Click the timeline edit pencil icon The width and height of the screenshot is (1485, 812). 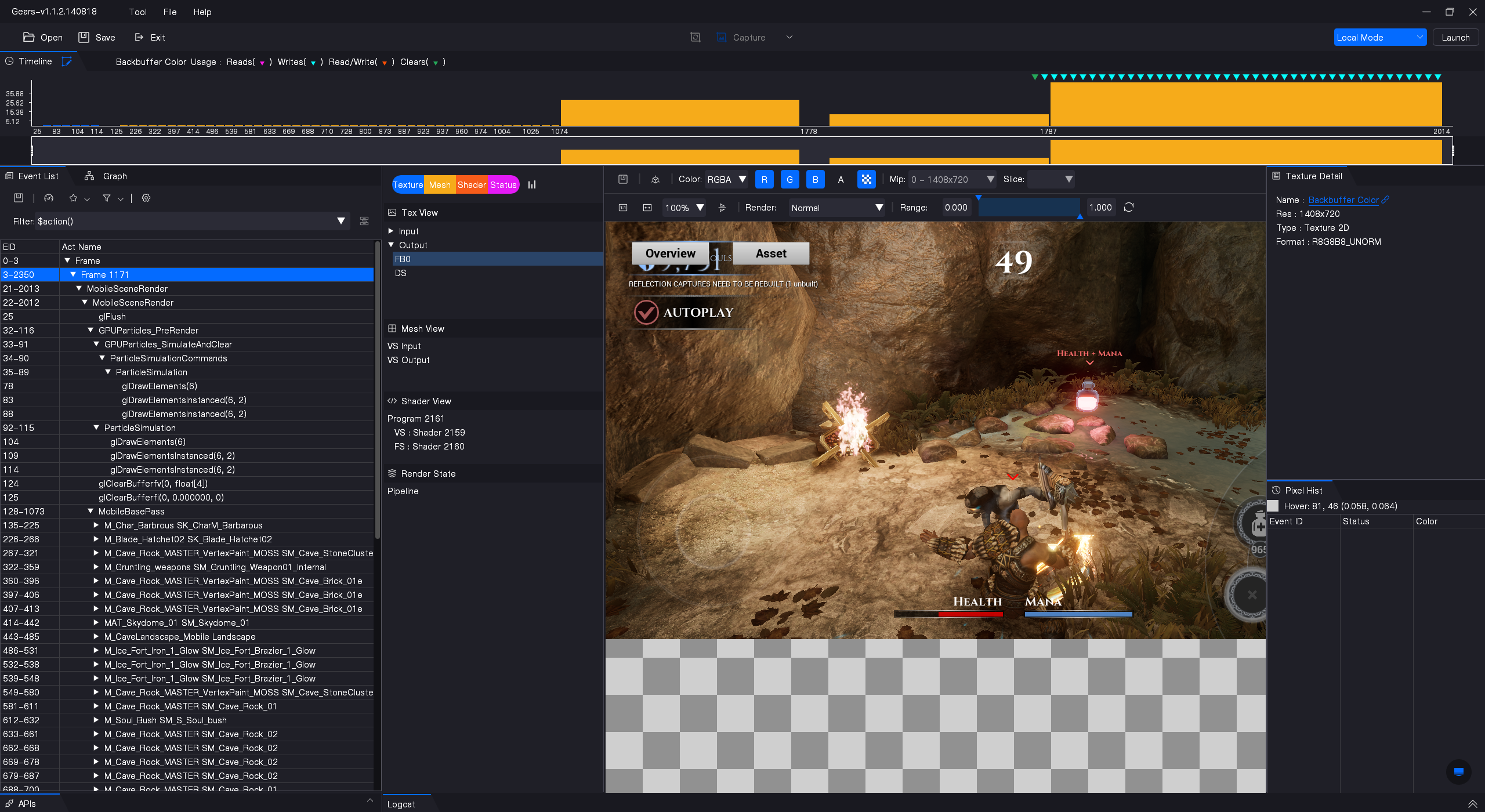click(67, 61)
